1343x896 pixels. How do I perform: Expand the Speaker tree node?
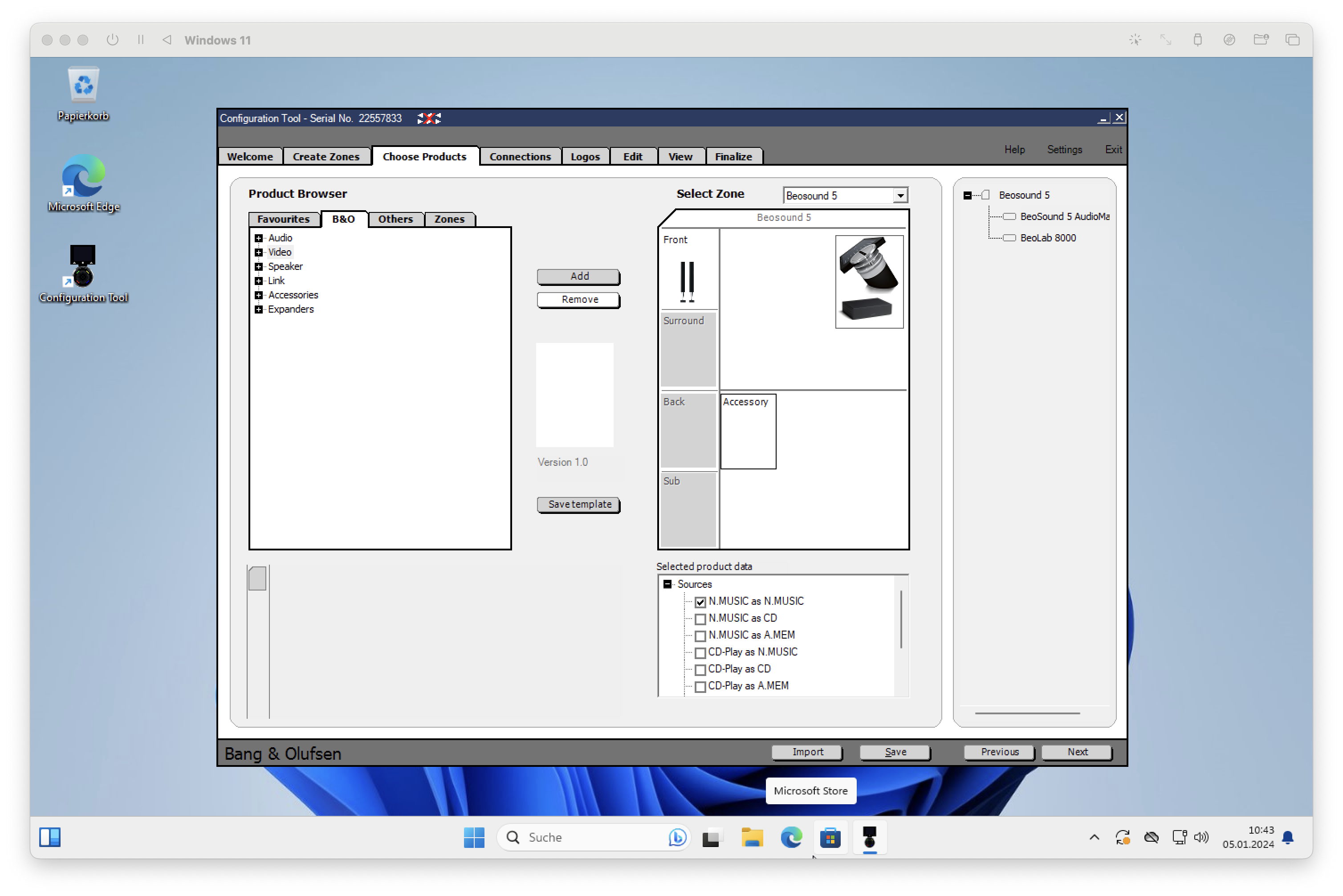pos(259,267)
